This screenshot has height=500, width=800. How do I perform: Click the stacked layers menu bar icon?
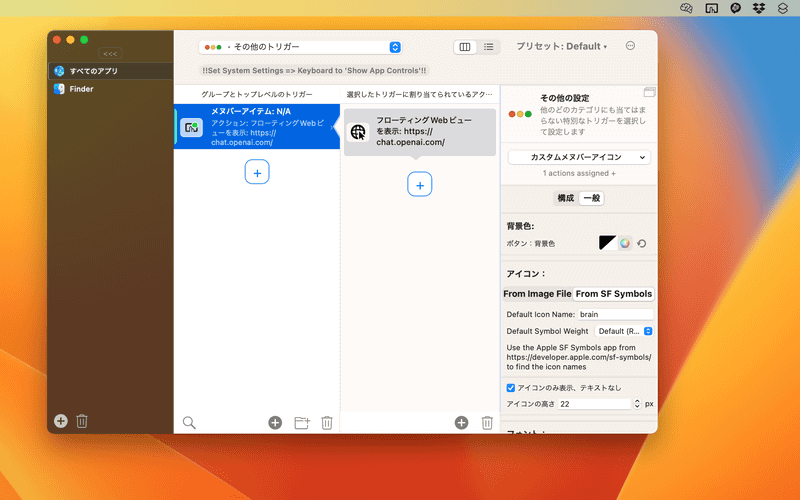click(783, 8)
